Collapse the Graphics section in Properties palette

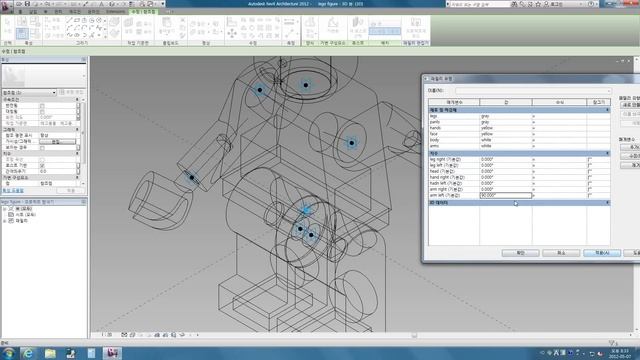77,129
